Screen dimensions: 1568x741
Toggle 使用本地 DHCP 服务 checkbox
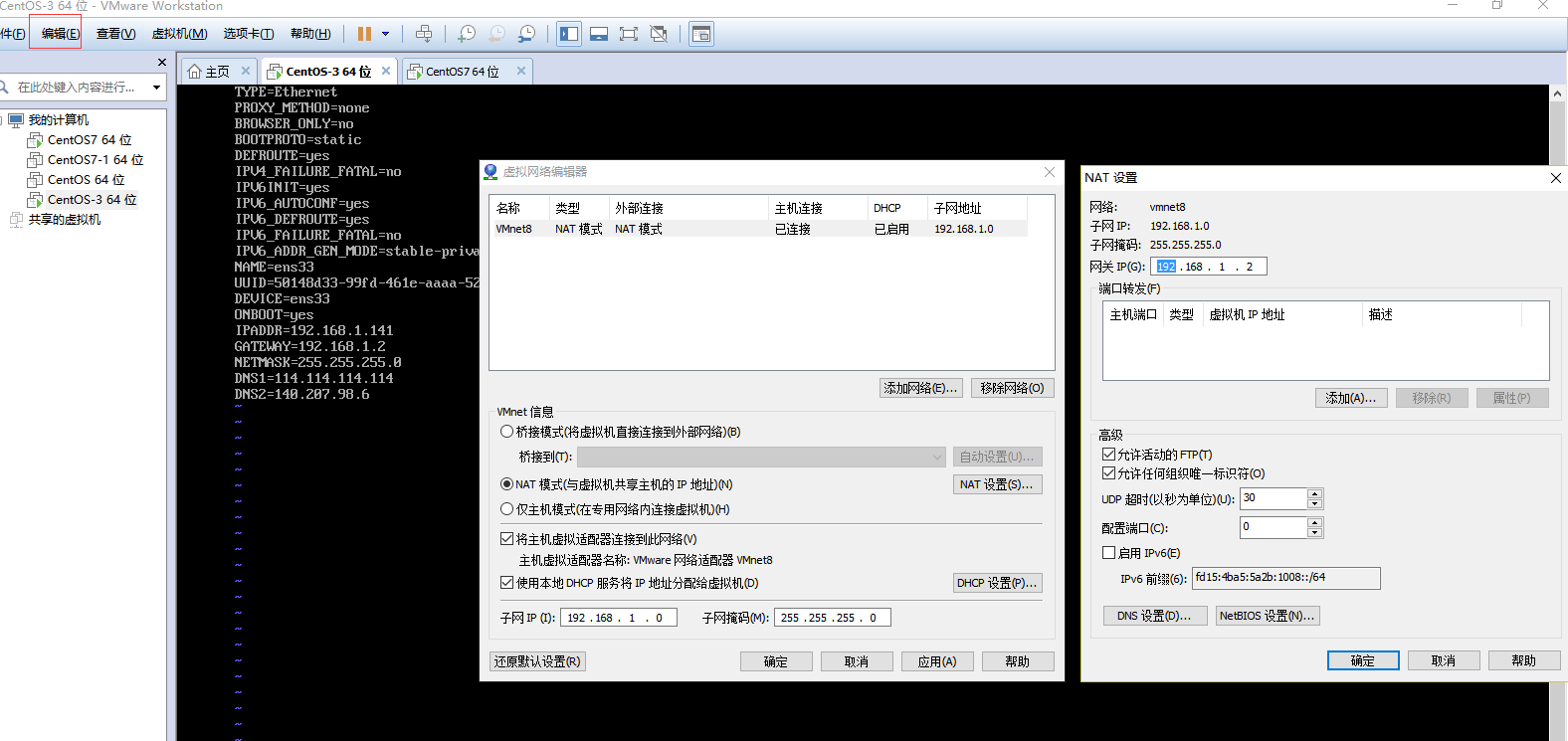(506, 583)
